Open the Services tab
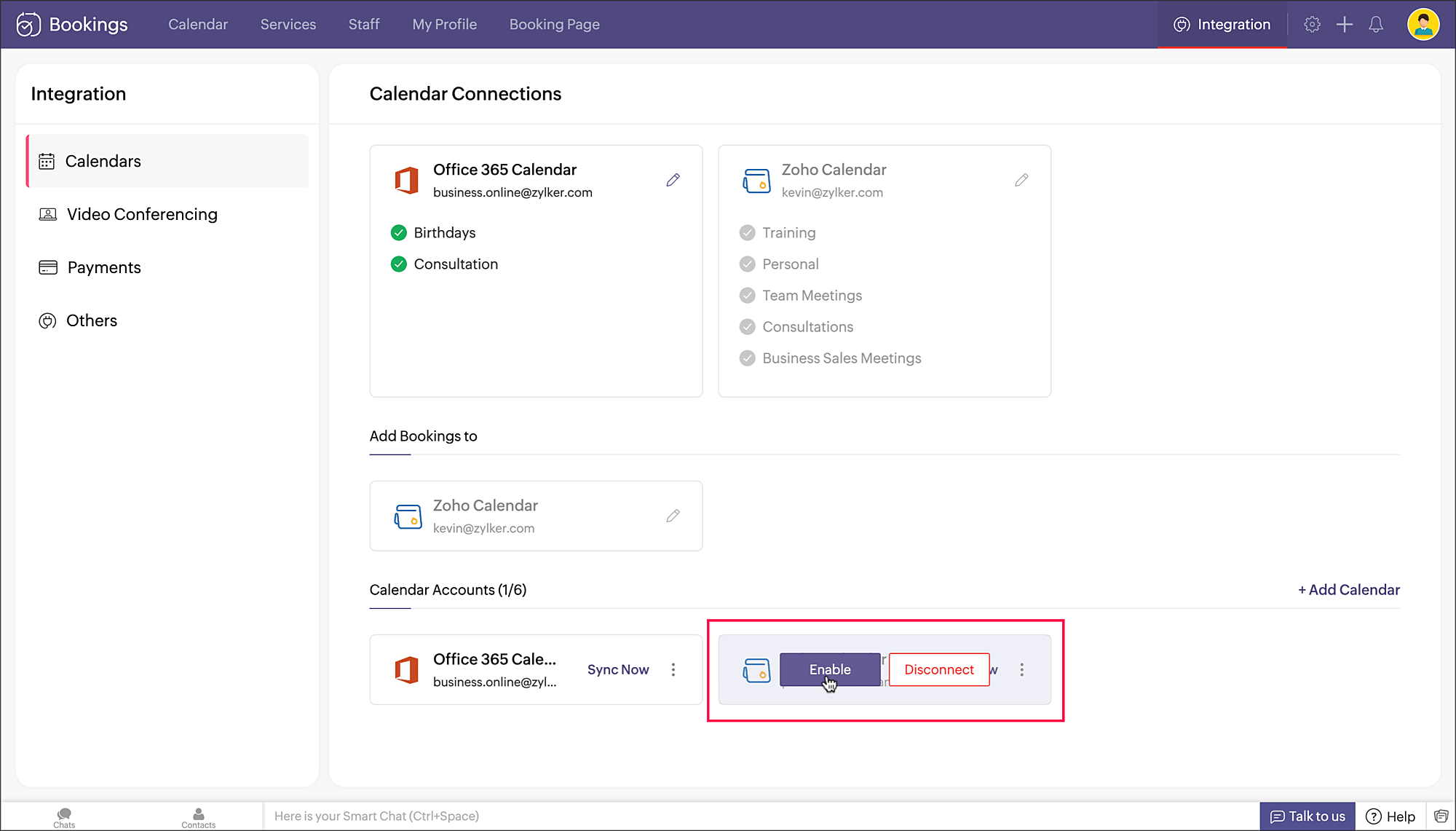Image resolution: width=1456 pixels, height=831 pixels. (x=288, y=24)
